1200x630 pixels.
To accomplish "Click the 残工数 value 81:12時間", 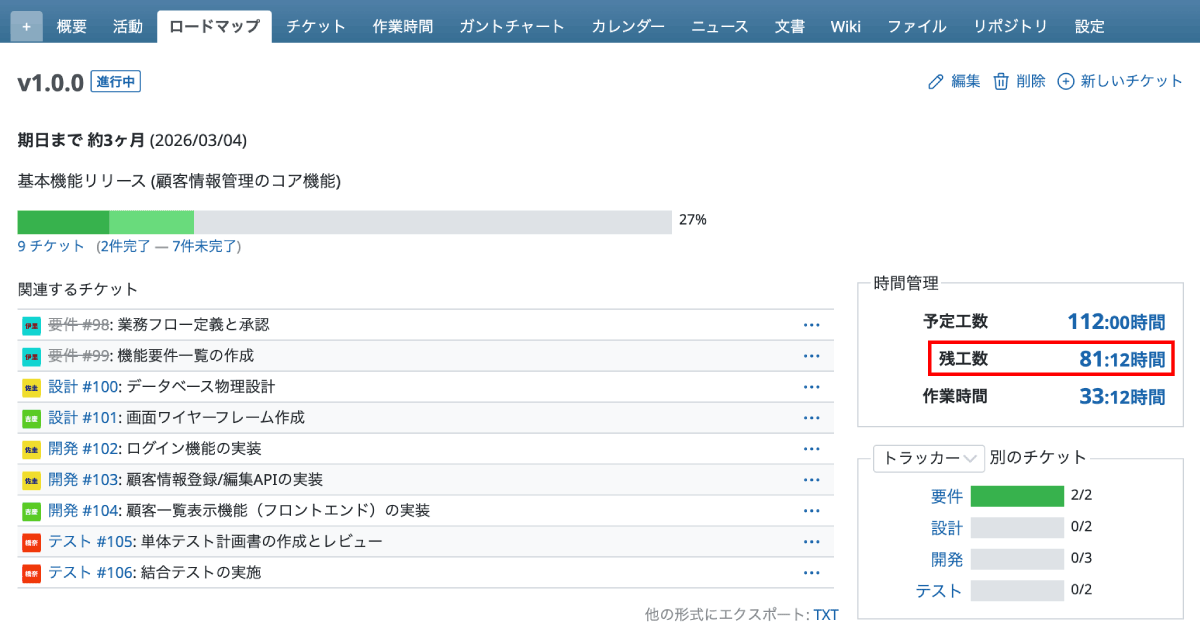I will tap(1121, 359).
